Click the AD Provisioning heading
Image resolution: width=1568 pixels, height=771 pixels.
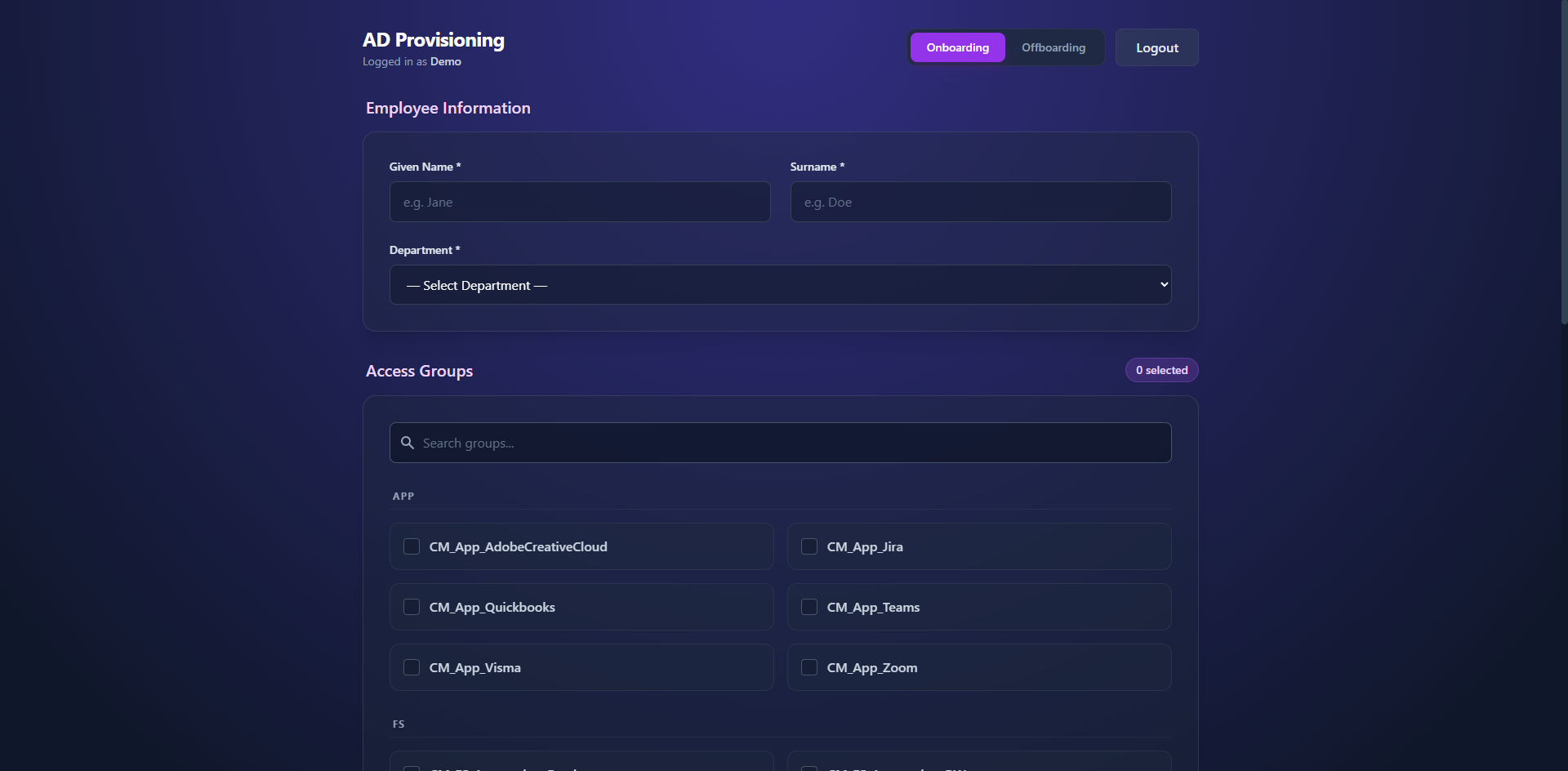pyautogui.click(x=433, y=39)
